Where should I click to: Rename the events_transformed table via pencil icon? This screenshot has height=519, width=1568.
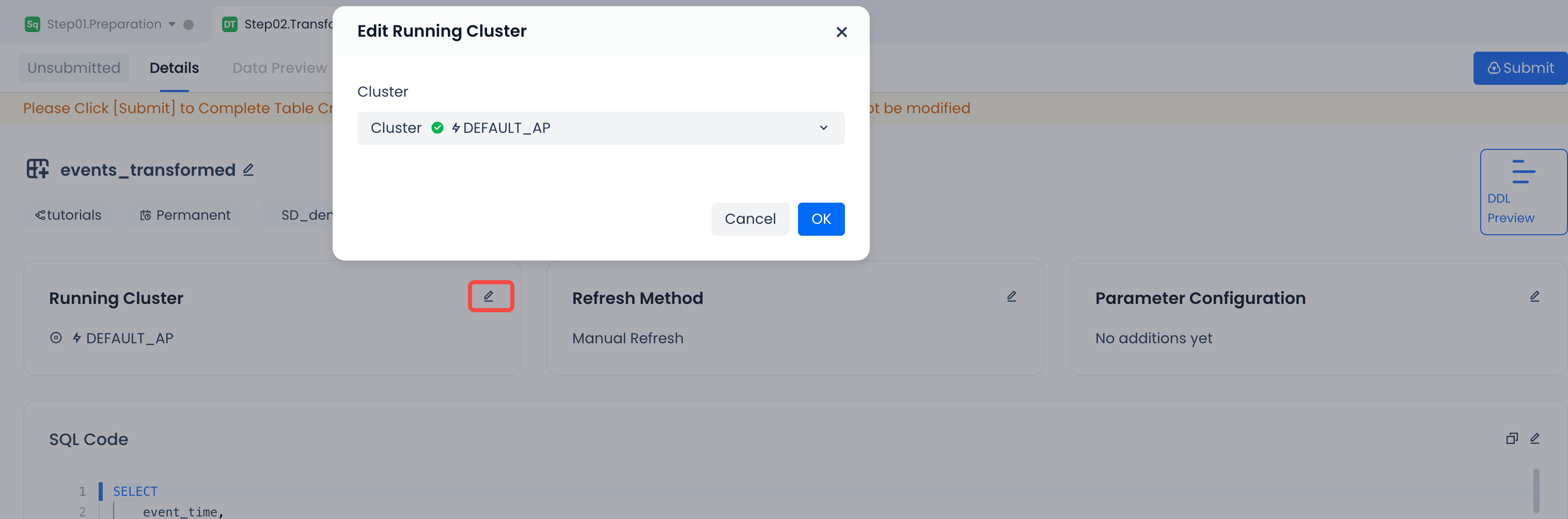click(248, 170)
